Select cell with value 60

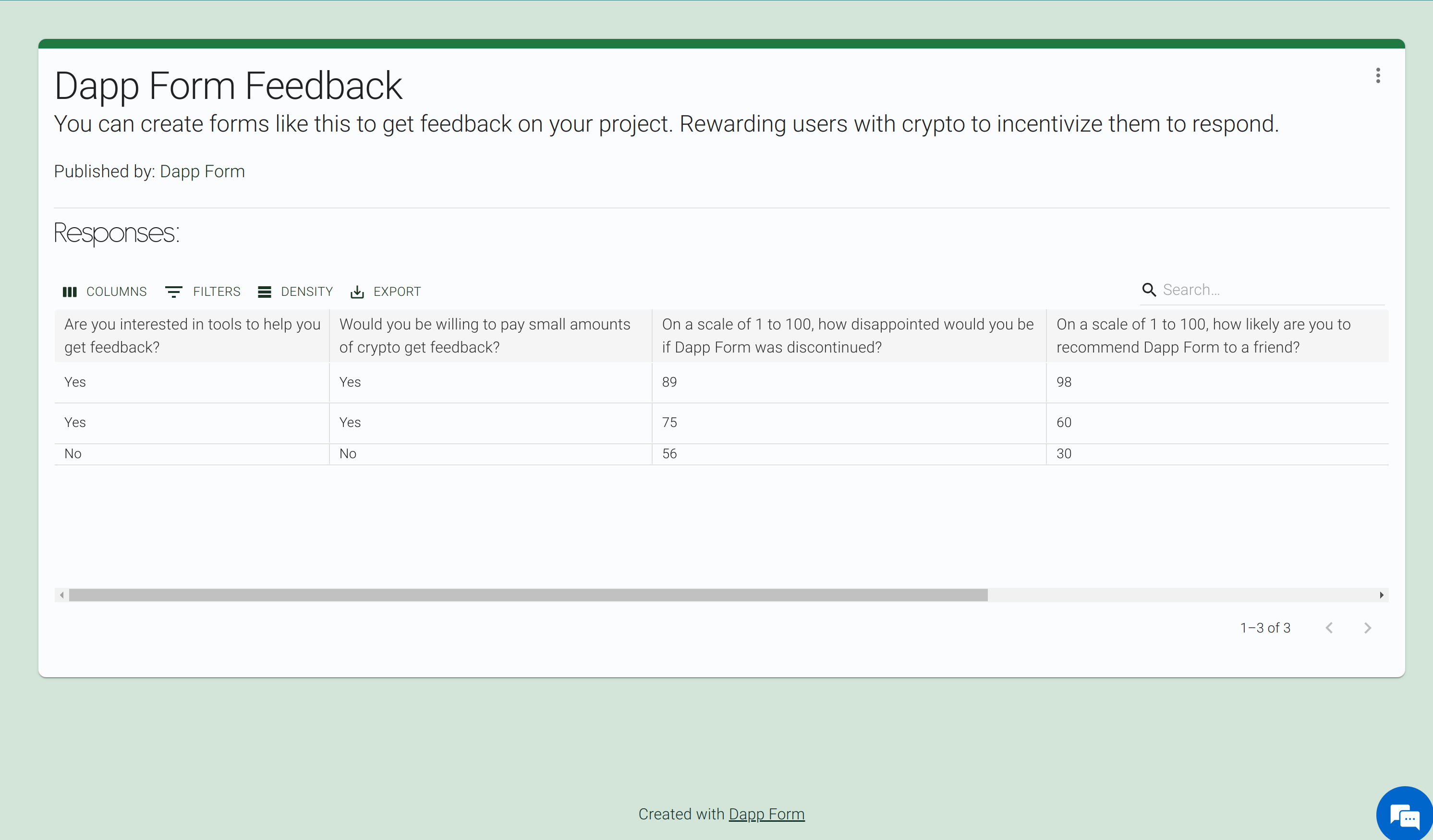point(1217,423)
